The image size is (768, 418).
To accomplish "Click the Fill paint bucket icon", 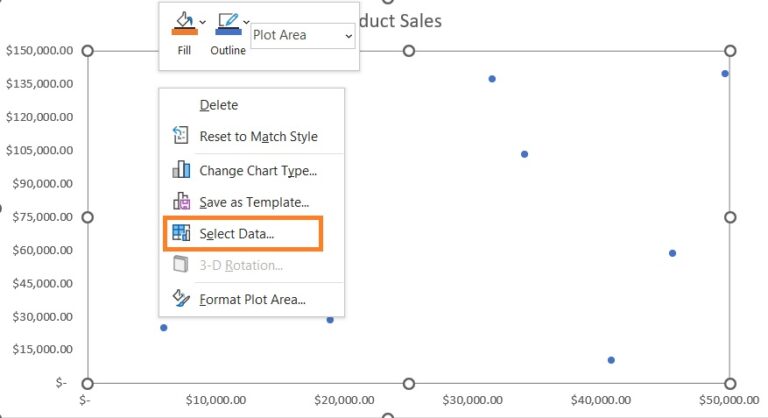I will pos(182,23).
